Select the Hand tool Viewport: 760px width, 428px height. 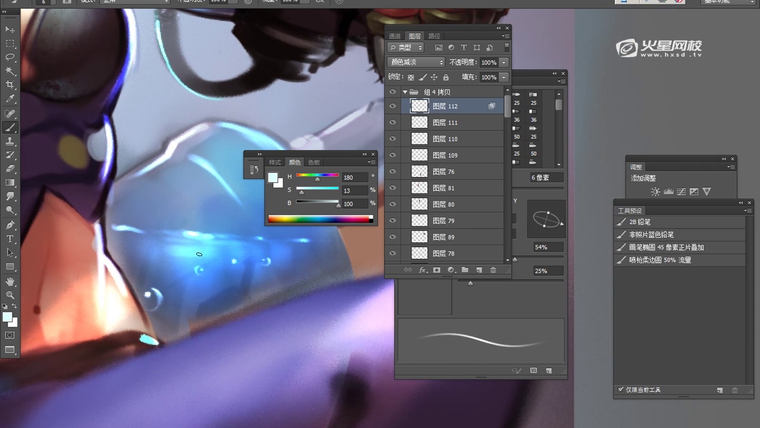click(x=10, y=282)
